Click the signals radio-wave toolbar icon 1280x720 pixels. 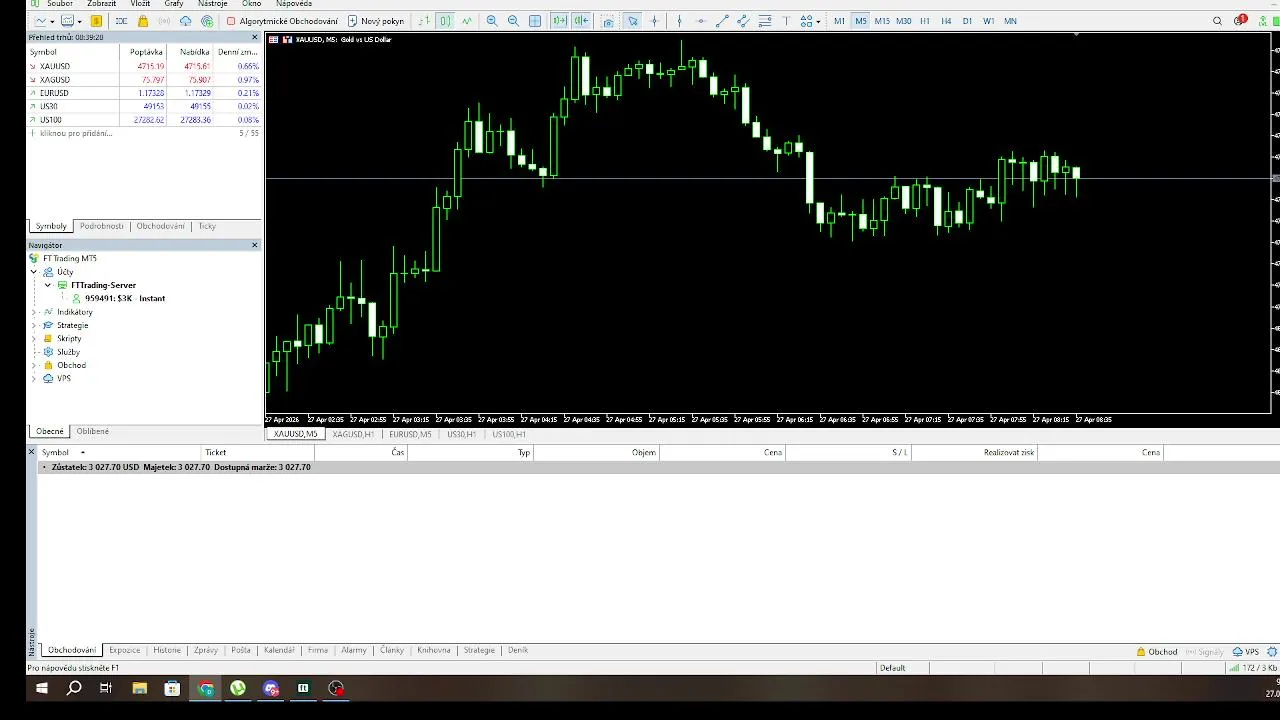(x=164, y=21)
